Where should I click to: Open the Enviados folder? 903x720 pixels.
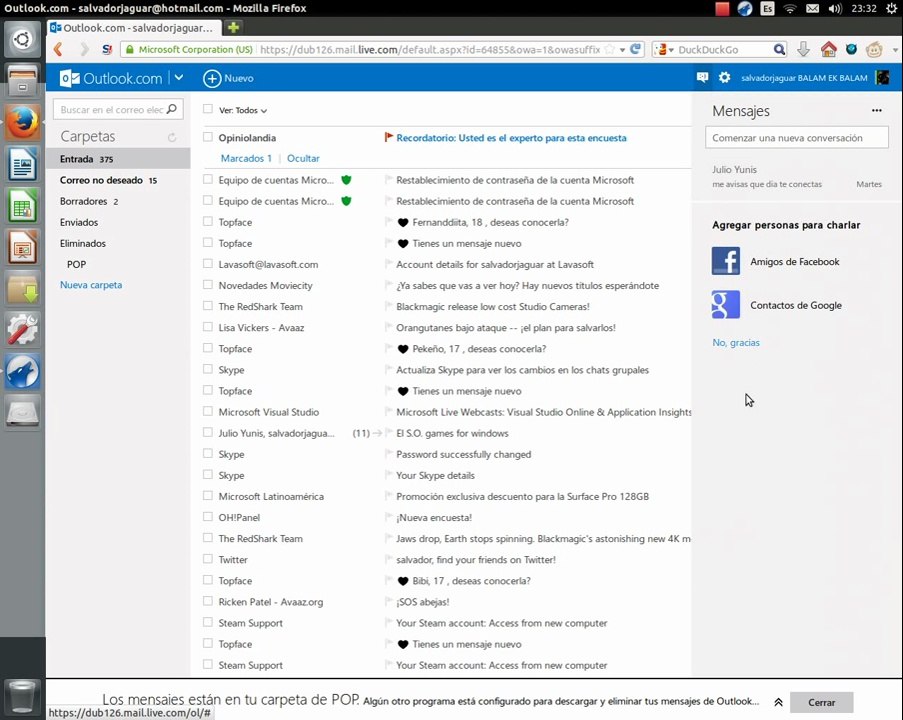tap(118, 222)
